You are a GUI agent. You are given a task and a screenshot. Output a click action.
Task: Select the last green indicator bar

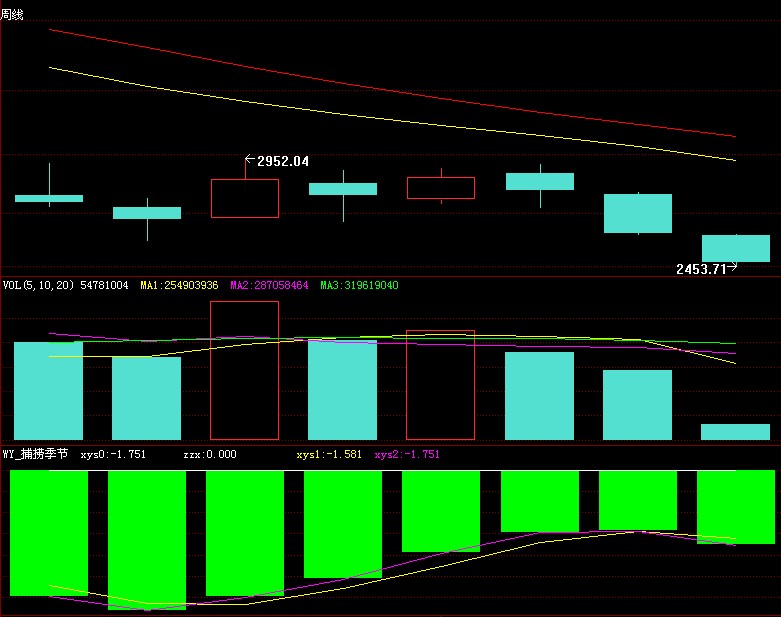736,507
